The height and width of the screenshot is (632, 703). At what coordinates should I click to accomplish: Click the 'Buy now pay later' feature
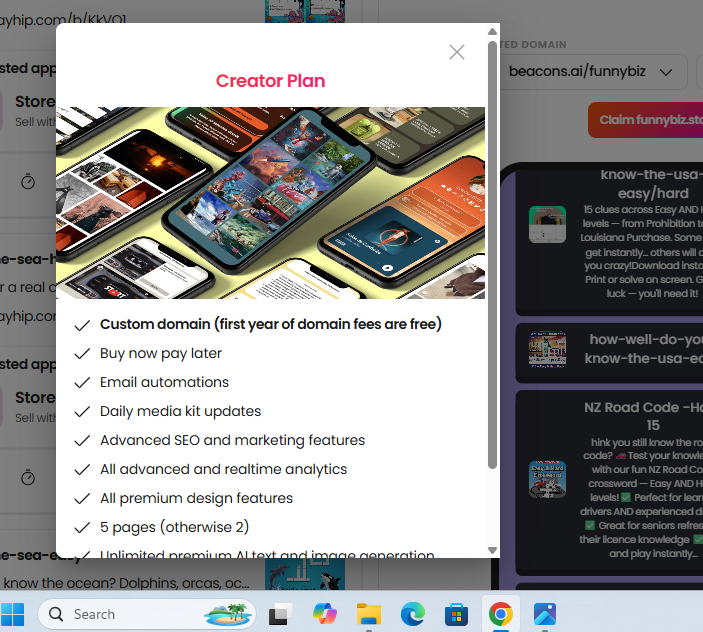[x=161, y=353]
